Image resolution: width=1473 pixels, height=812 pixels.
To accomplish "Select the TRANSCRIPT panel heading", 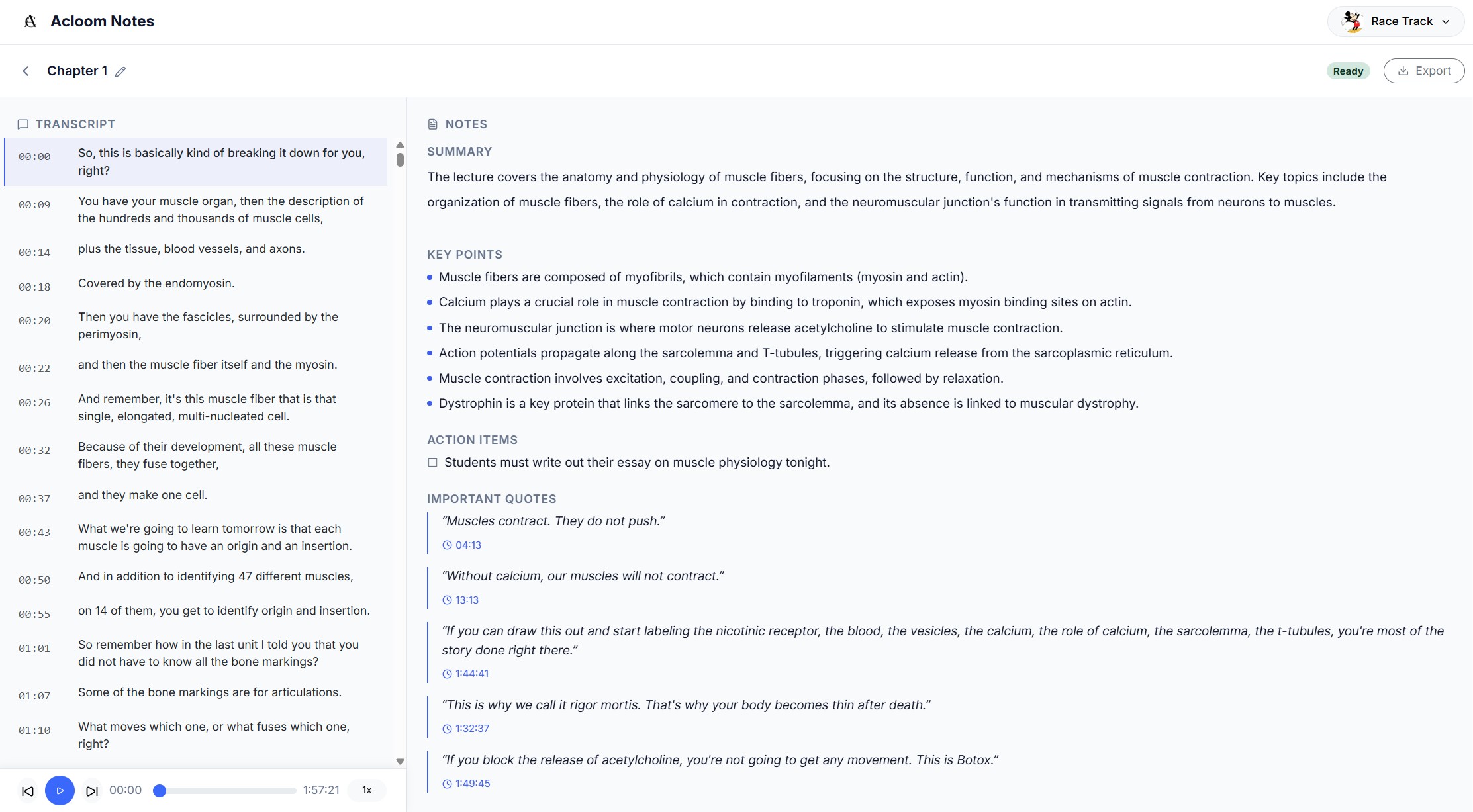I will pyautogui.click(x=75, y=124).
